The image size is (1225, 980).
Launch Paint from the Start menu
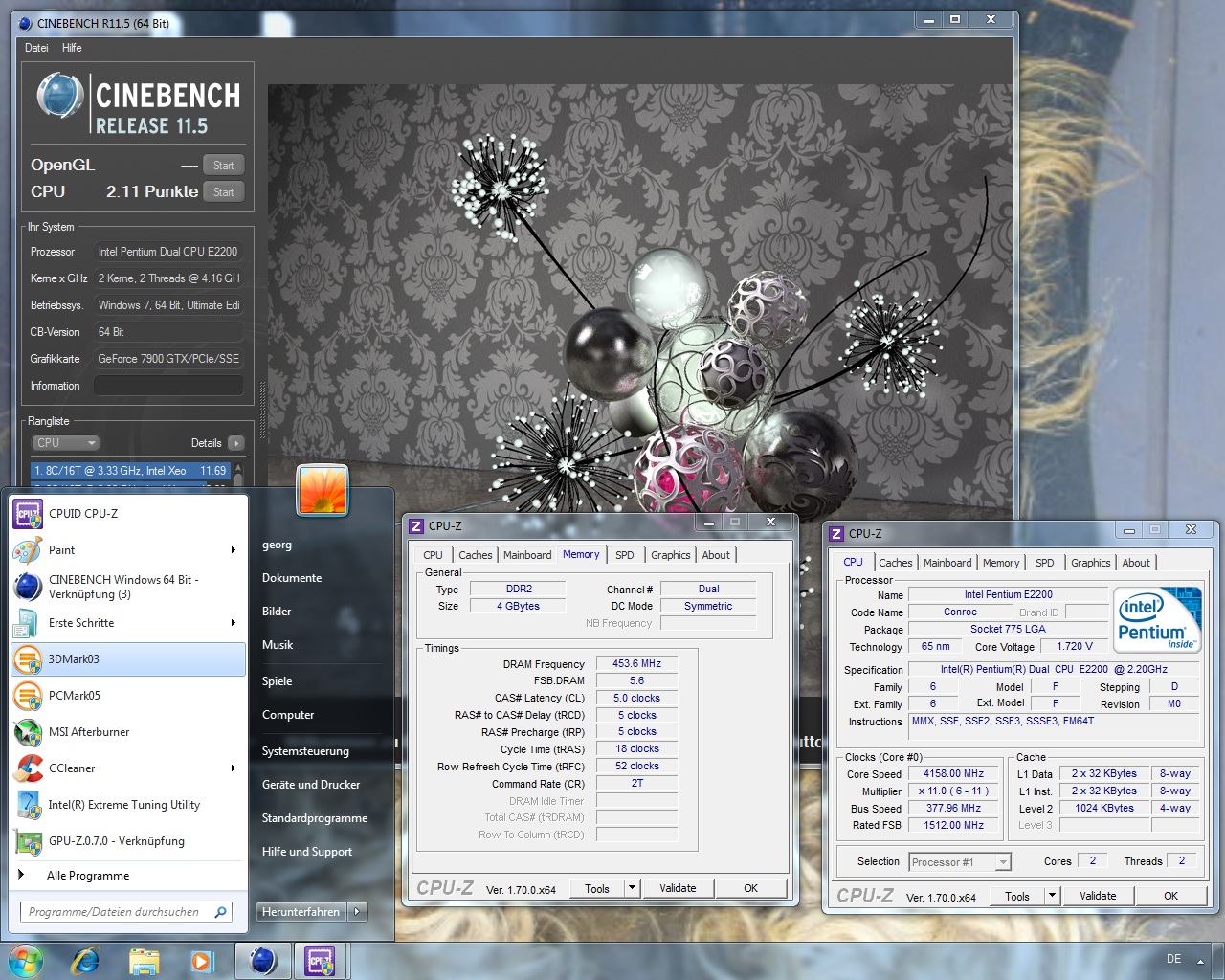(x=128, y=550)
